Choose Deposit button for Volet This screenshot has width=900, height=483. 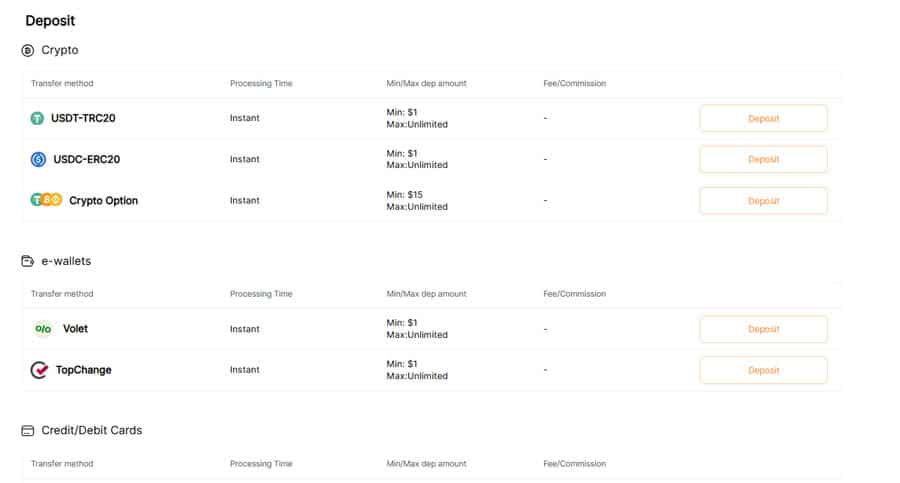[x=763, y=329]
